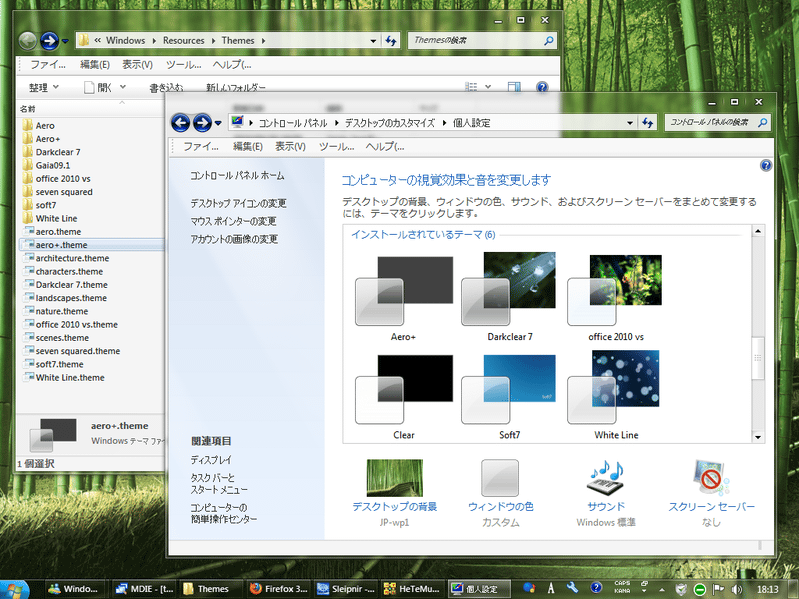Click the refresh button in the personalization address bar

pos(648,123)
